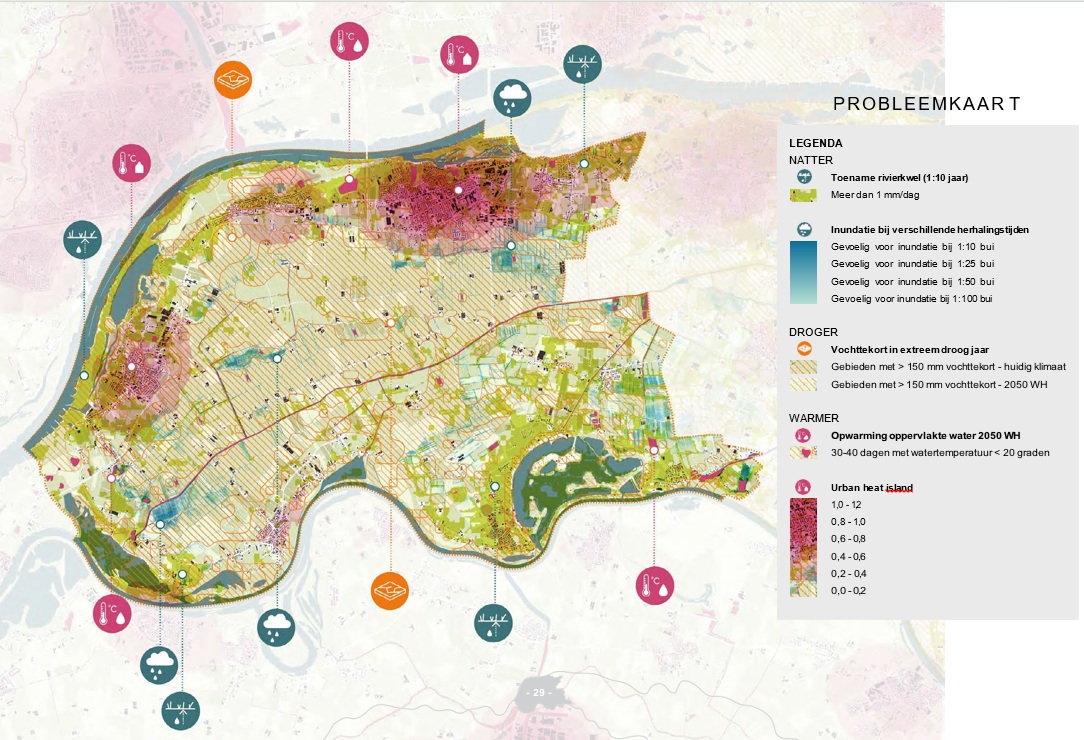The height and width of the screenshot is (740, 1084).
Task: Select the LEGENDA heading
Action: tap(816, 143)
